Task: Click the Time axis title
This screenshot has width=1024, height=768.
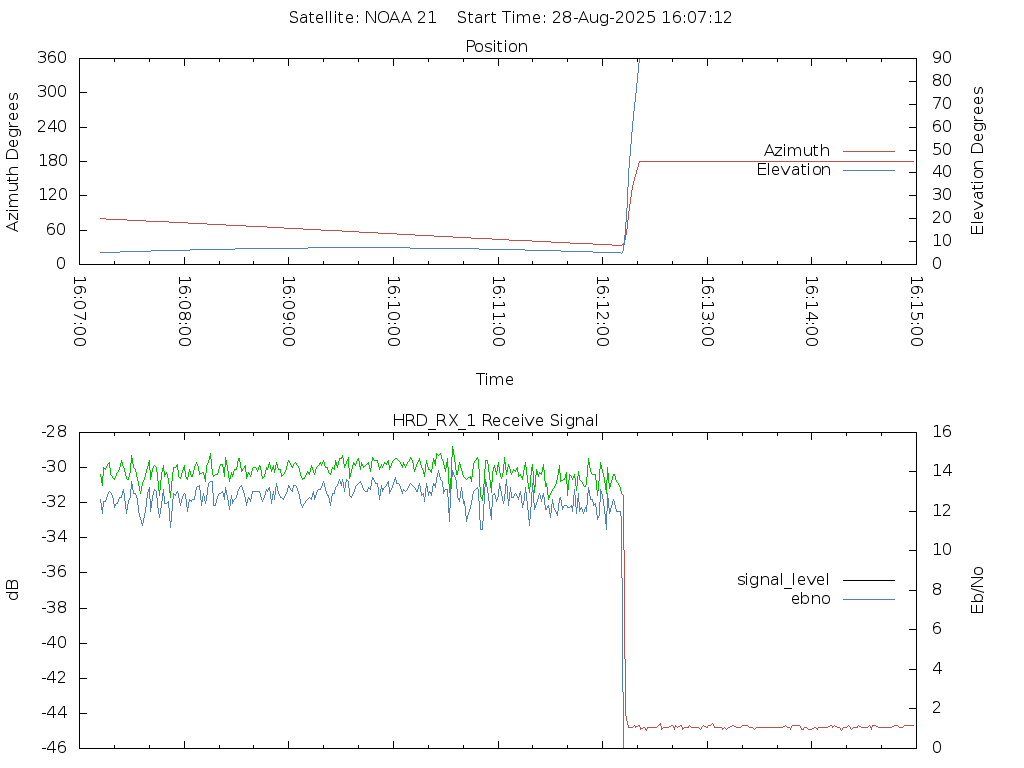Action: pyautogui.click(x=494, y=380)
